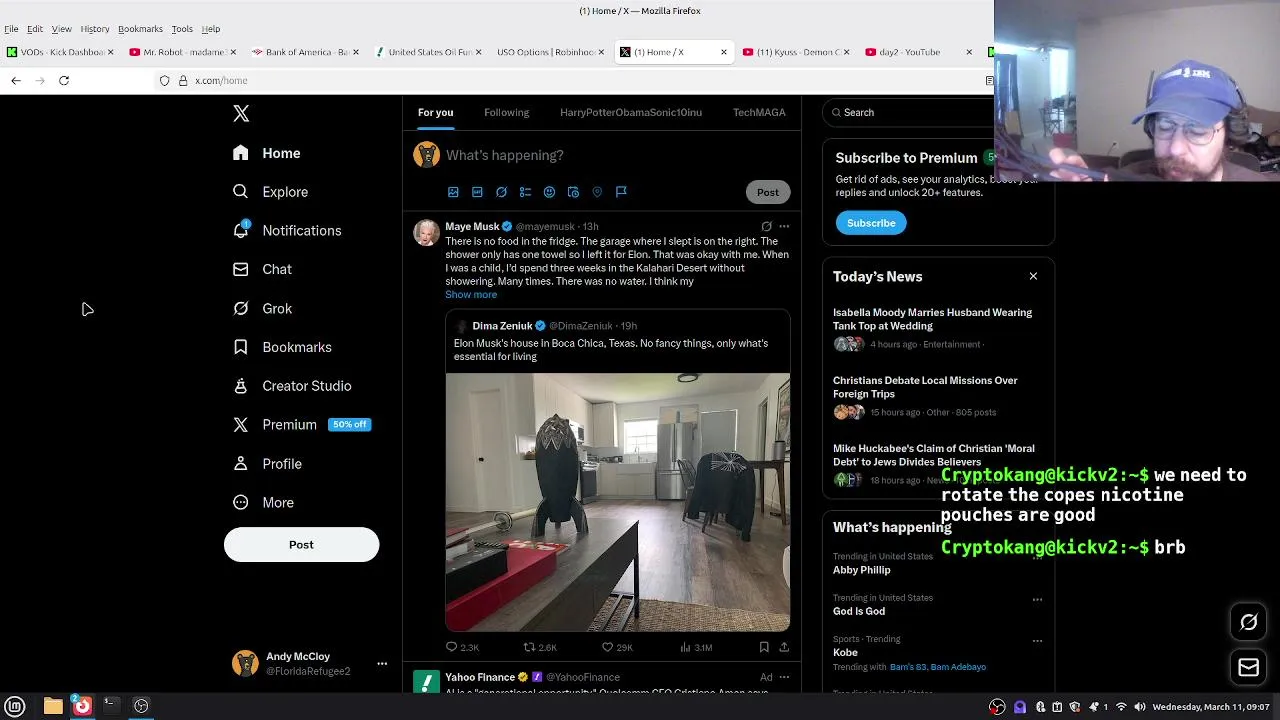Click the composer Post button
Image resolution: width=1280 pixels, height=720 pixels.
coord(768,192)
